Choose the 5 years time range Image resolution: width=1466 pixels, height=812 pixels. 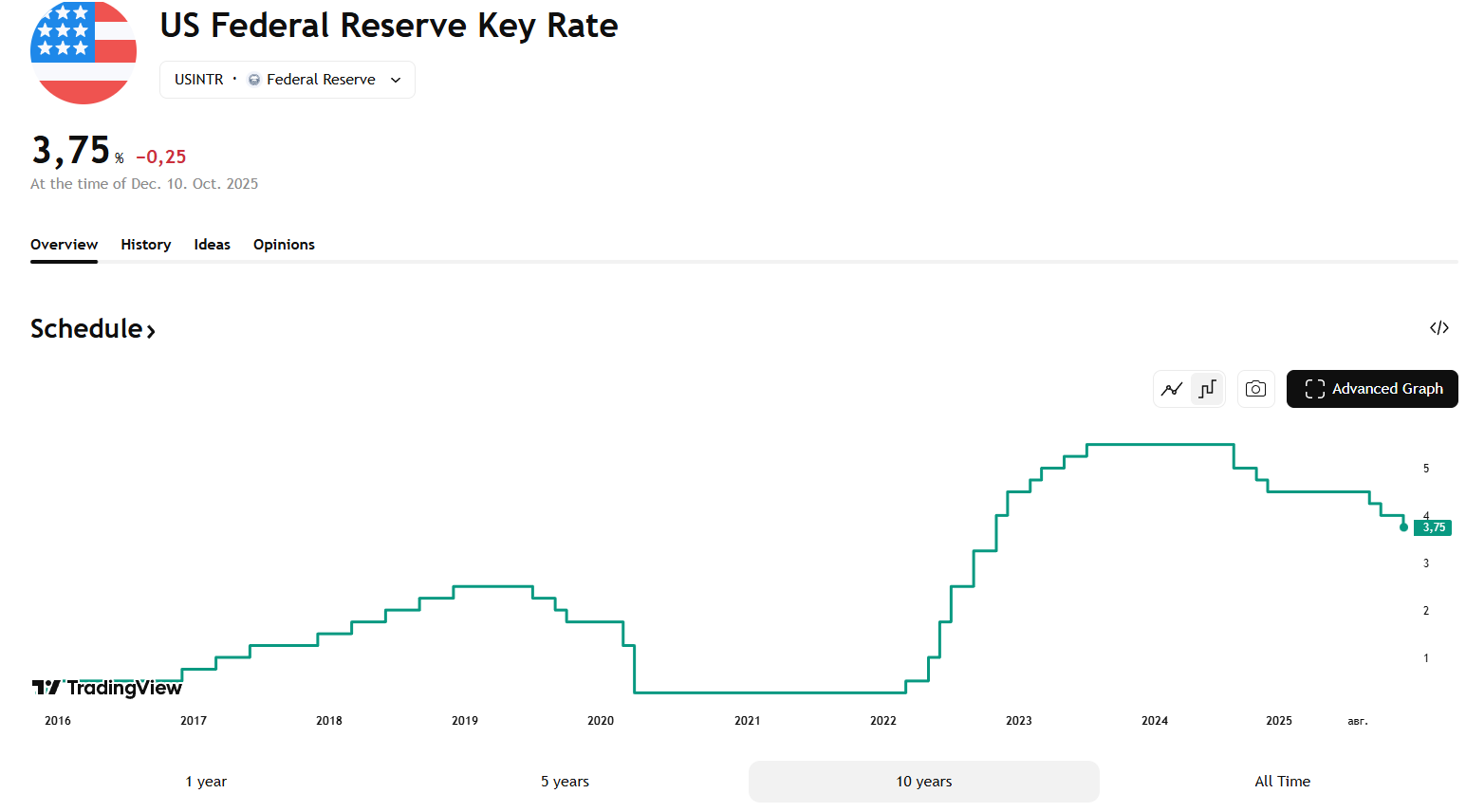(565, 782)
